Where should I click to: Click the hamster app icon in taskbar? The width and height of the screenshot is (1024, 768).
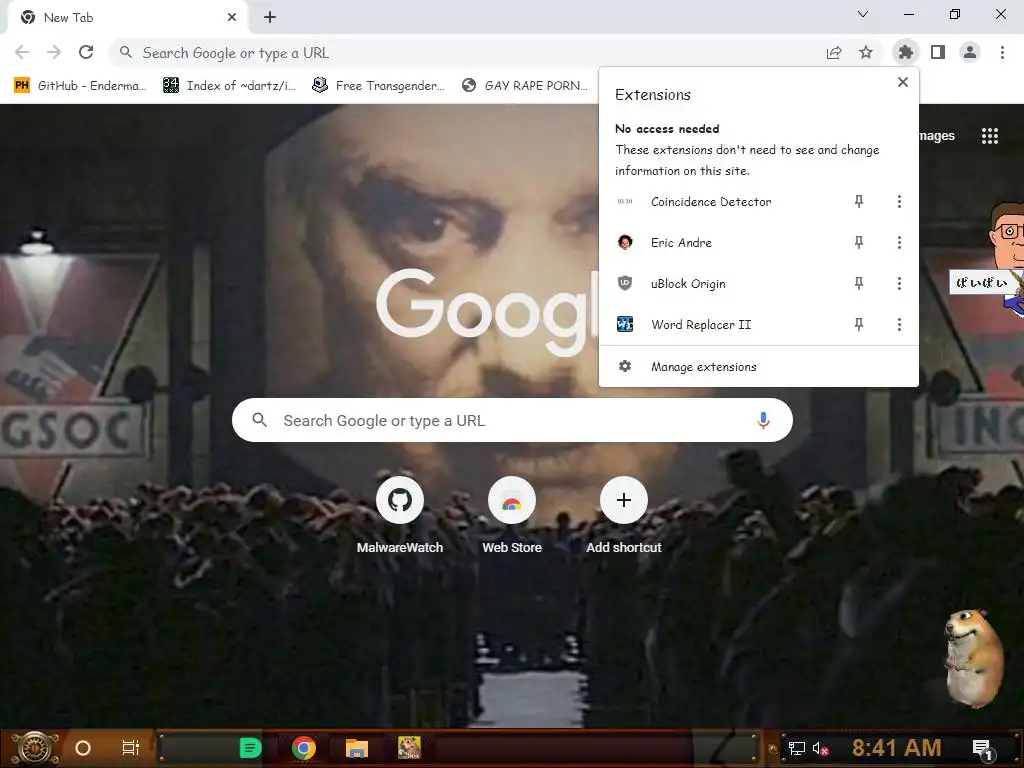409,748
